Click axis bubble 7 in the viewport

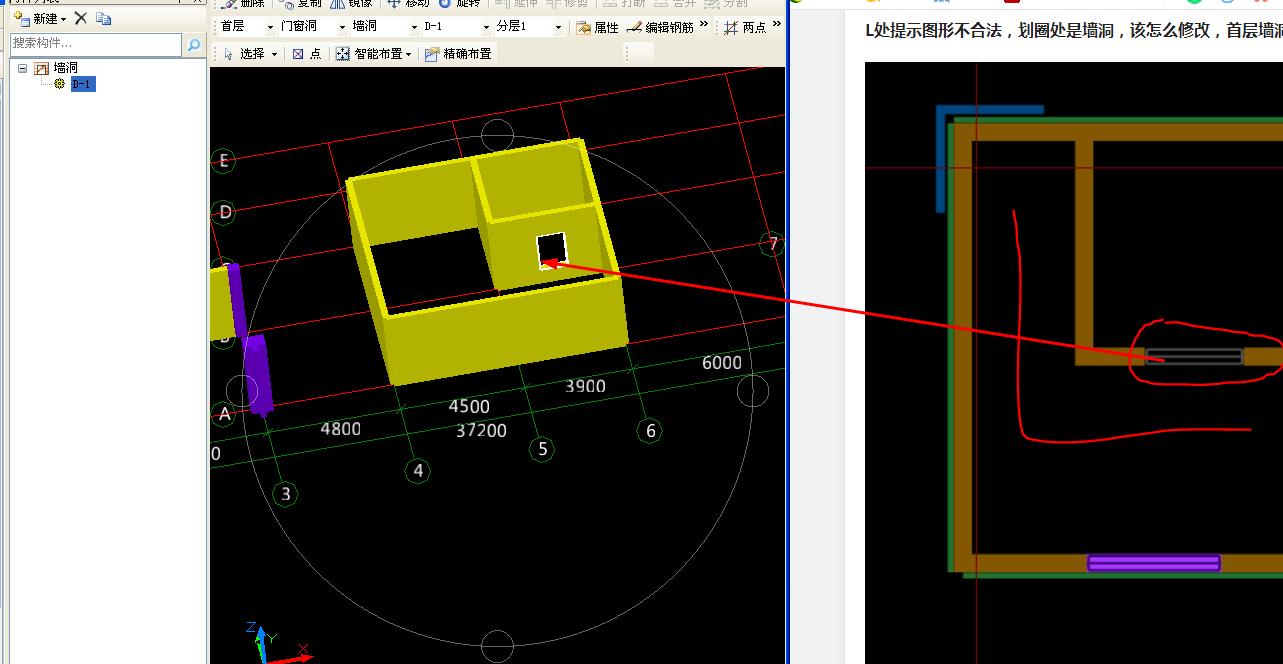(x=772, y=244)
